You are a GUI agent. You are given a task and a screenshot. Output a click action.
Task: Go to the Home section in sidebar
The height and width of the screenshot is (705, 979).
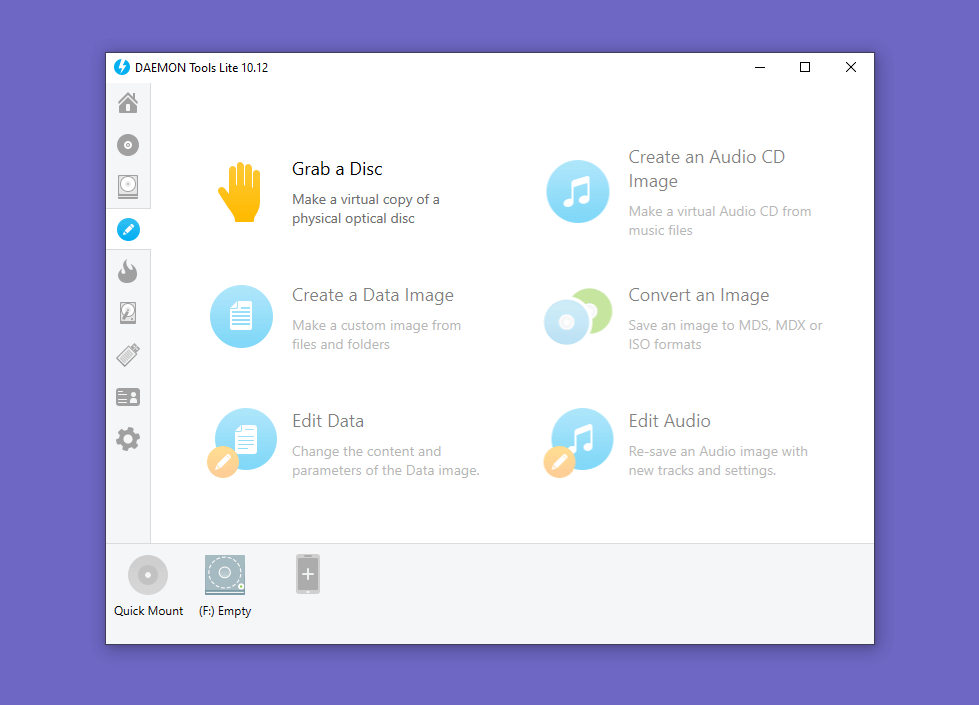pos(128,103)
